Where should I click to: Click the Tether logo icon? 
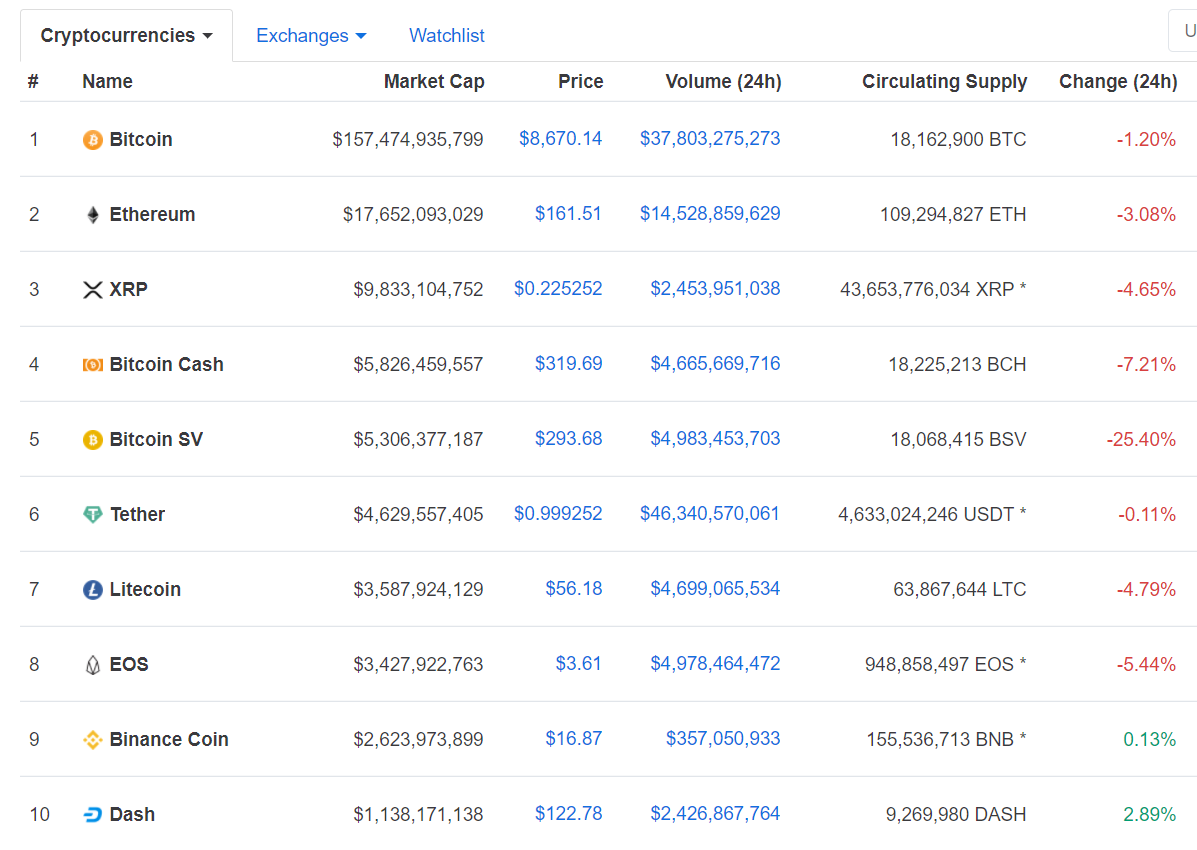pos(92,515)
